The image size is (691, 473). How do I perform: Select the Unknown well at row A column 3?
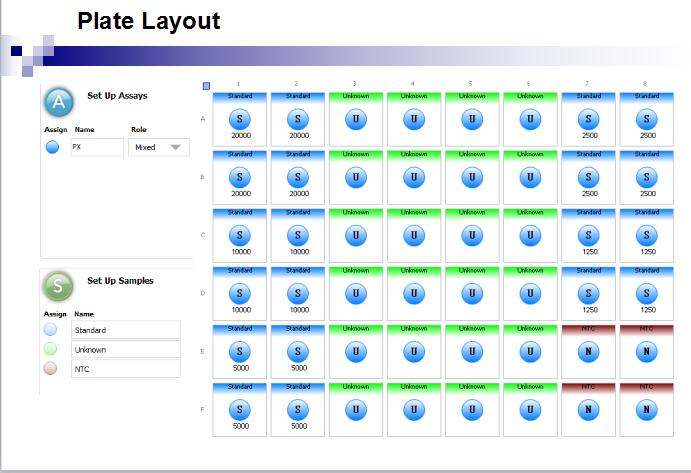point(356,120)
